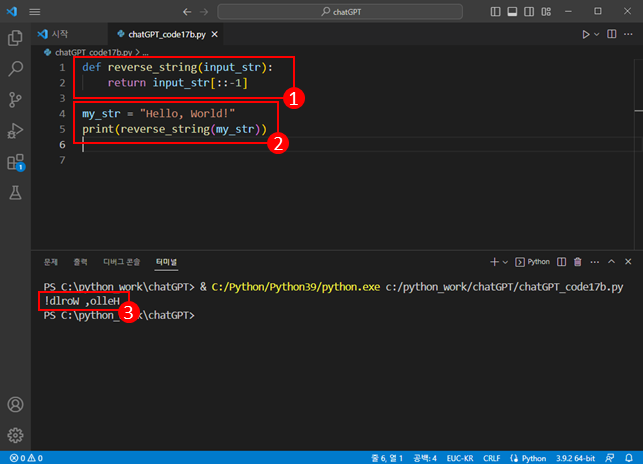Viewport: 643px width, 464px height.
Task: Open the Explorer view in activity bar
Action: tap(15, 38)
